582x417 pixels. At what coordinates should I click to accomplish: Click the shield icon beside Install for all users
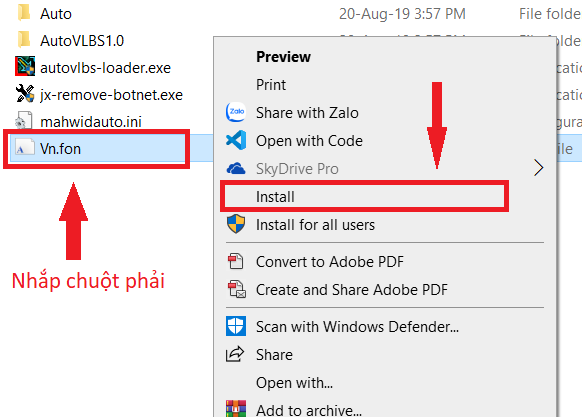[236, 224]
